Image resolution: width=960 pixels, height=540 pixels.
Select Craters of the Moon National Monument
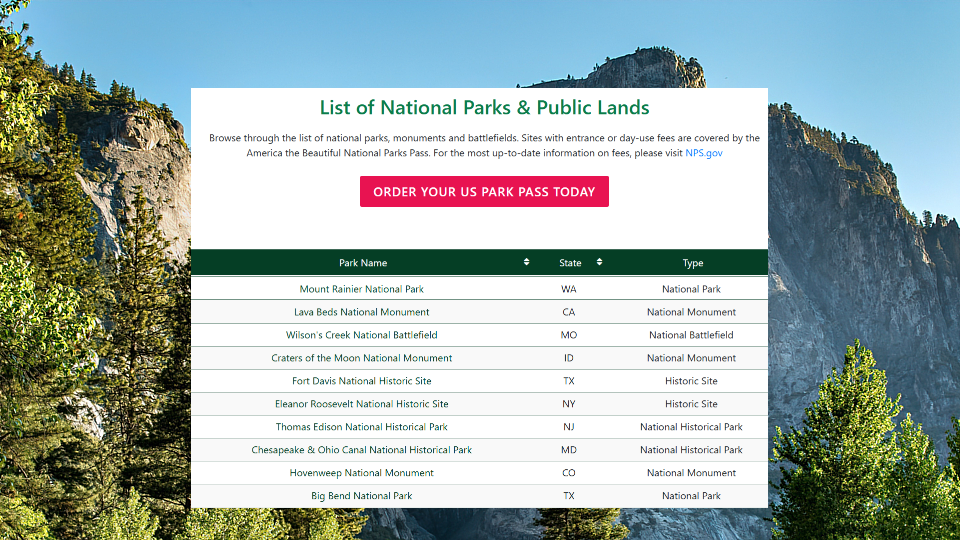[362, 358]
